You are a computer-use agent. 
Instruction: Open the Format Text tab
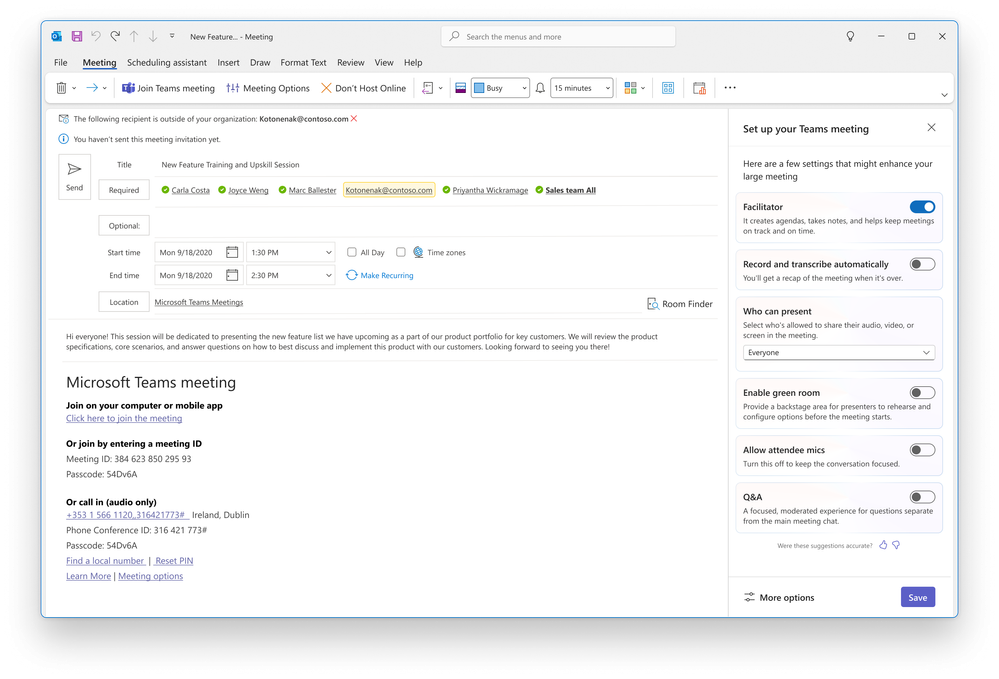(303, 62)
